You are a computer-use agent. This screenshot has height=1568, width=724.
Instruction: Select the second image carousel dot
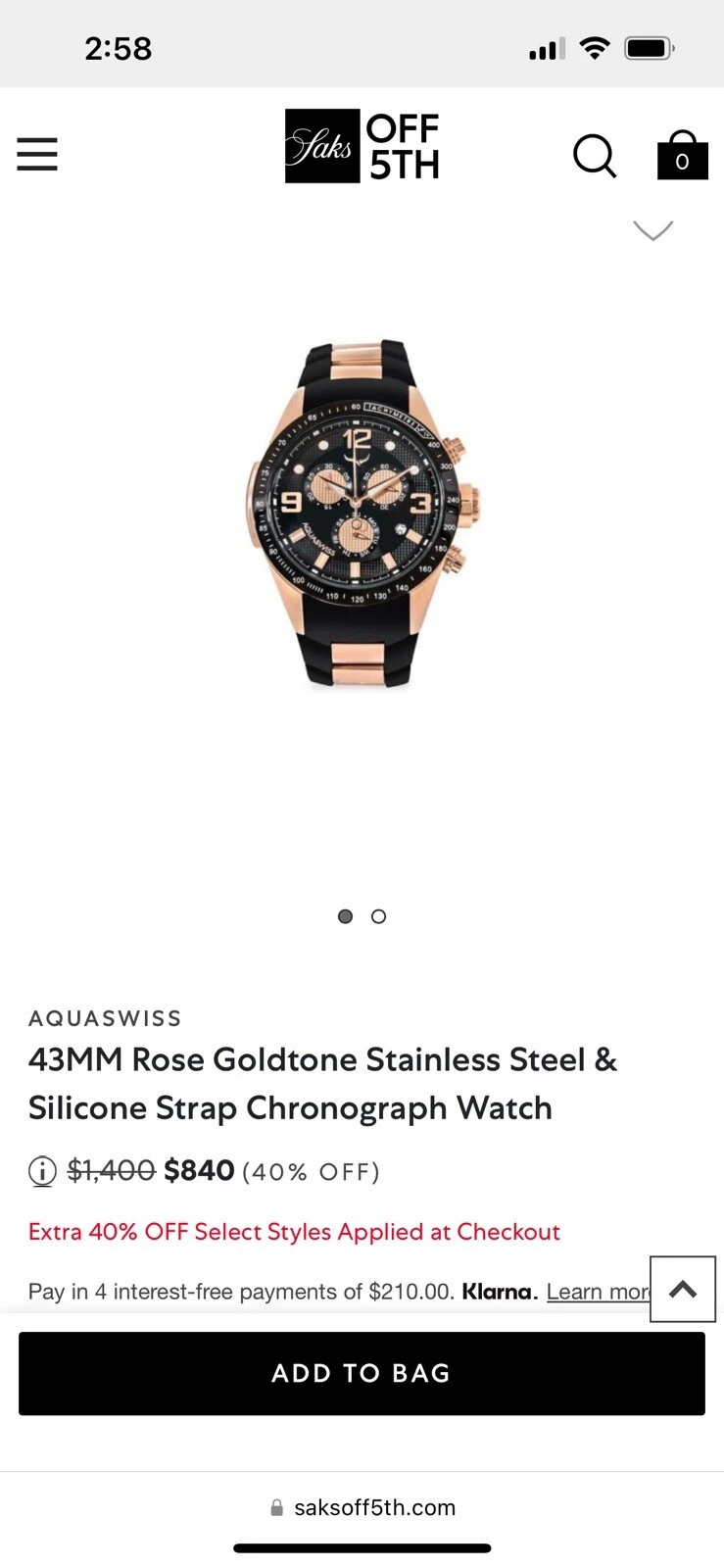[379, 916]
